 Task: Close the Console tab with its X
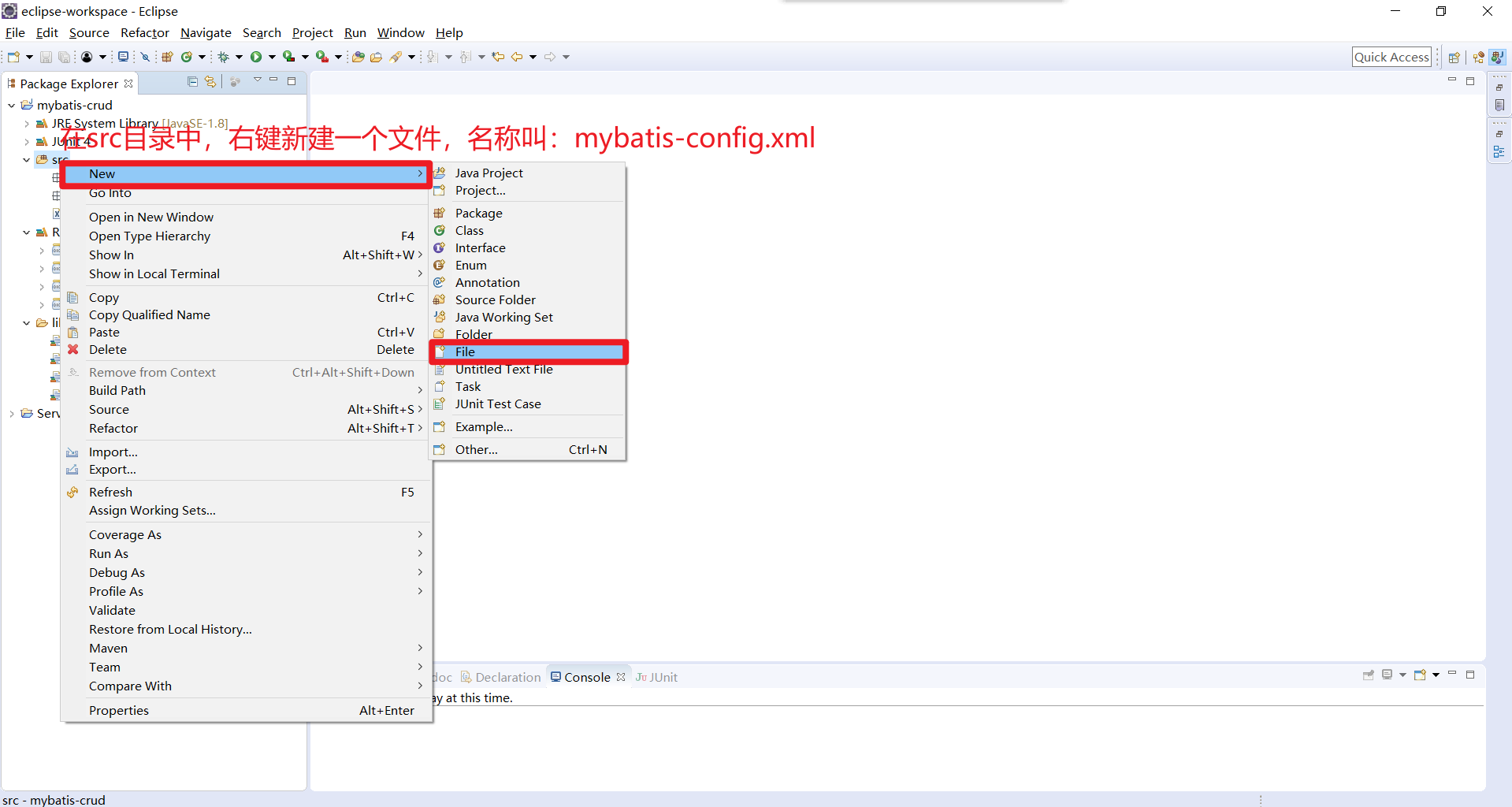click(x=621, y=677)
